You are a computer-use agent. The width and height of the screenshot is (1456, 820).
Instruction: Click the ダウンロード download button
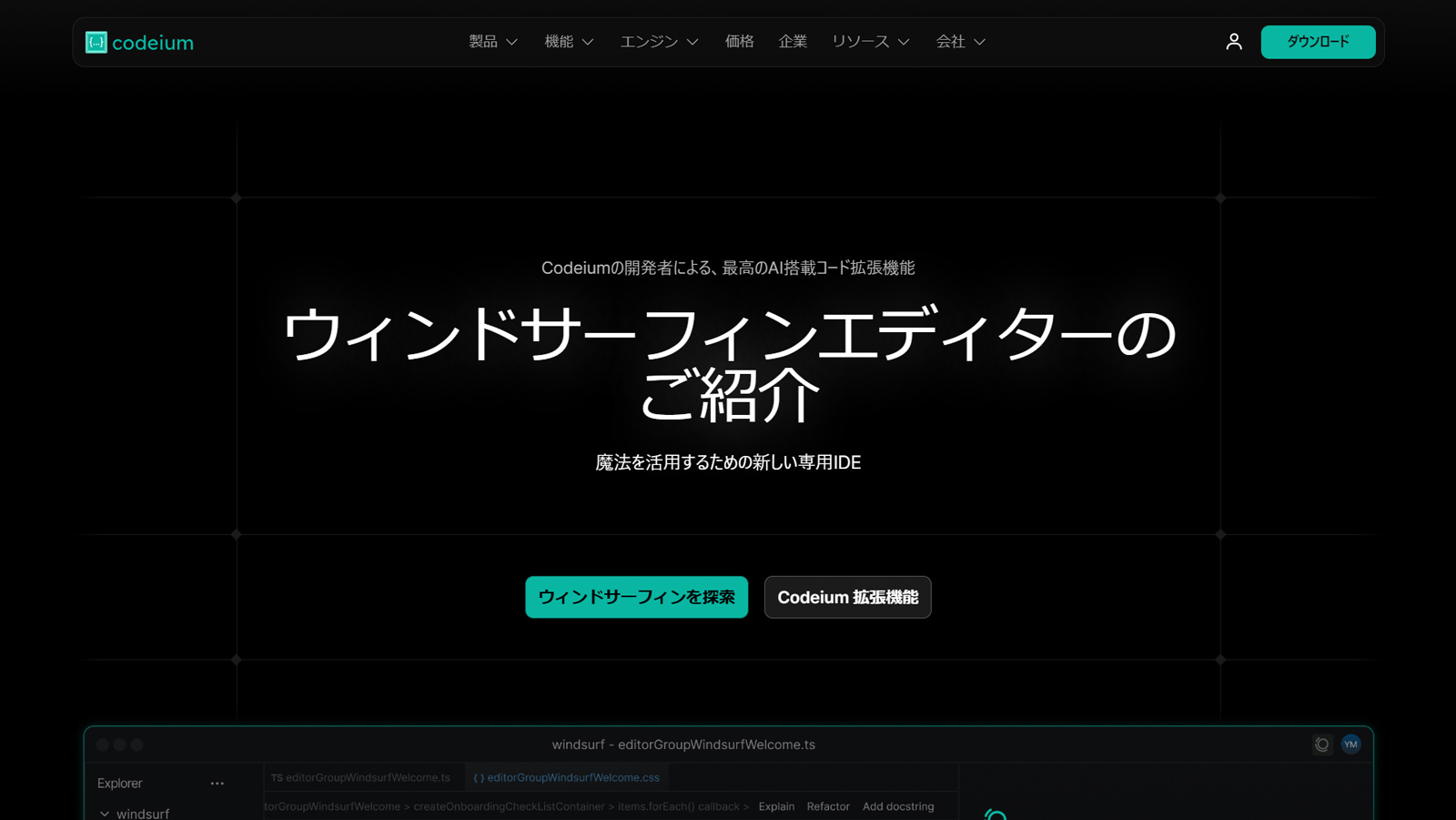click(1318, 42)
